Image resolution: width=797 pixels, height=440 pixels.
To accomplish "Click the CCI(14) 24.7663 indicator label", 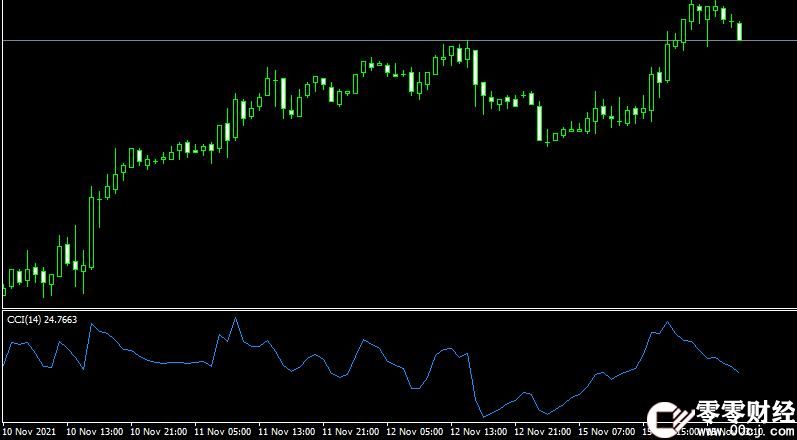I will (x=42, y=320).
